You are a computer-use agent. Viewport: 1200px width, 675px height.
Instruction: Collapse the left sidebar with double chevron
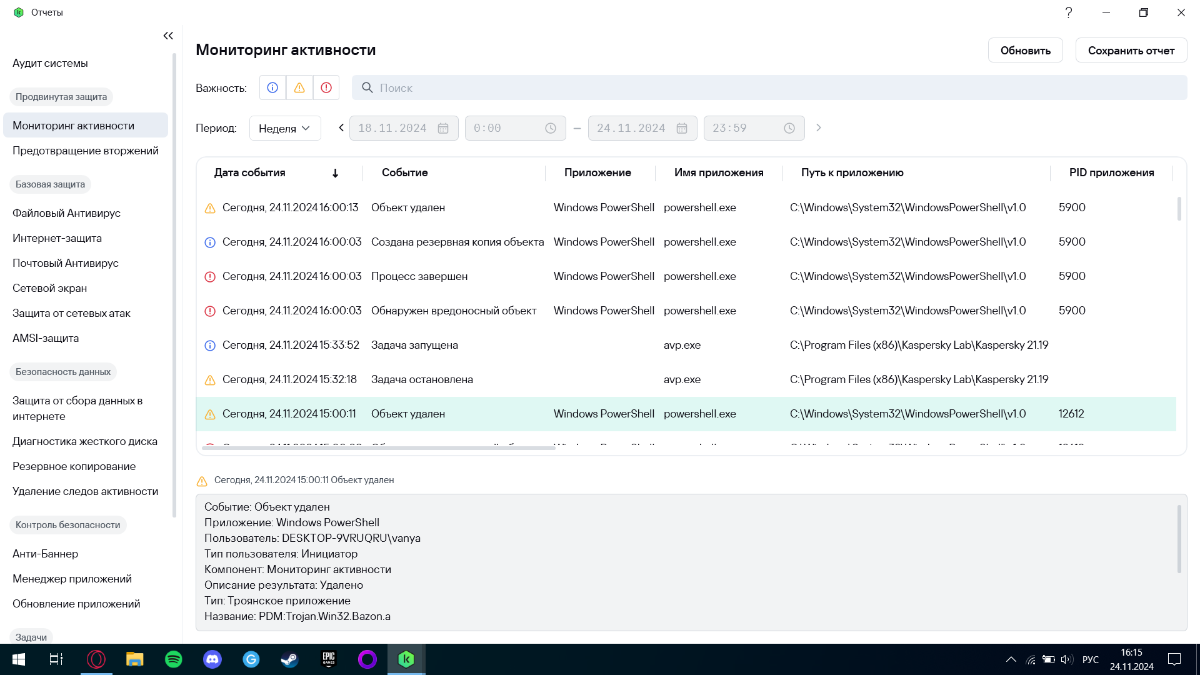(168, 36)
